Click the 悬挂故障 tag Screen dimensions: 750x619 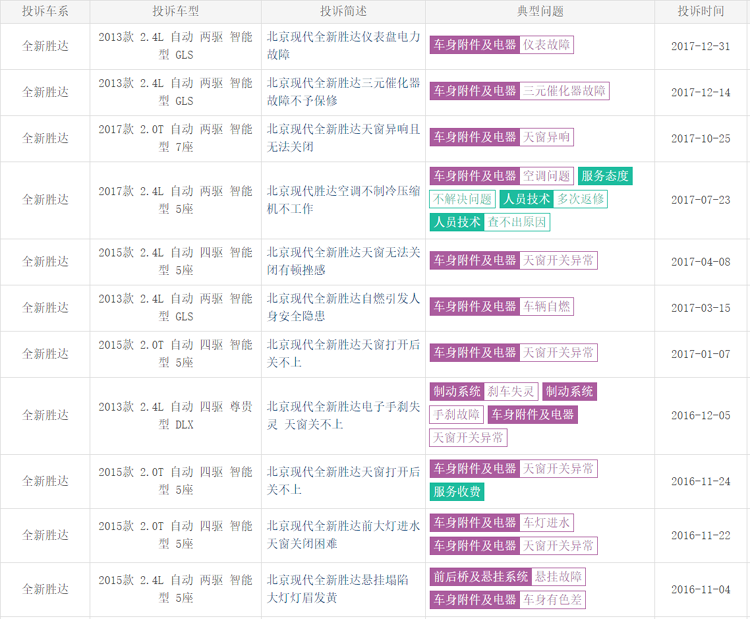(x=558, y=576)
